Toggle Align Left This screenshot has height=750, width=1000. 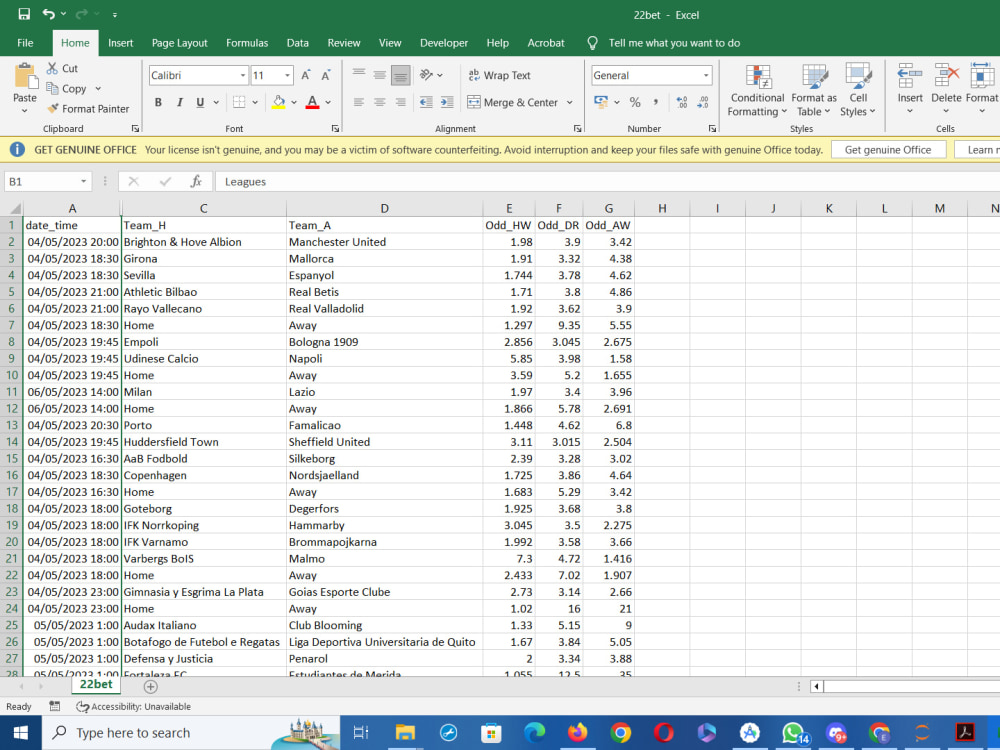[x=359, y=102]
